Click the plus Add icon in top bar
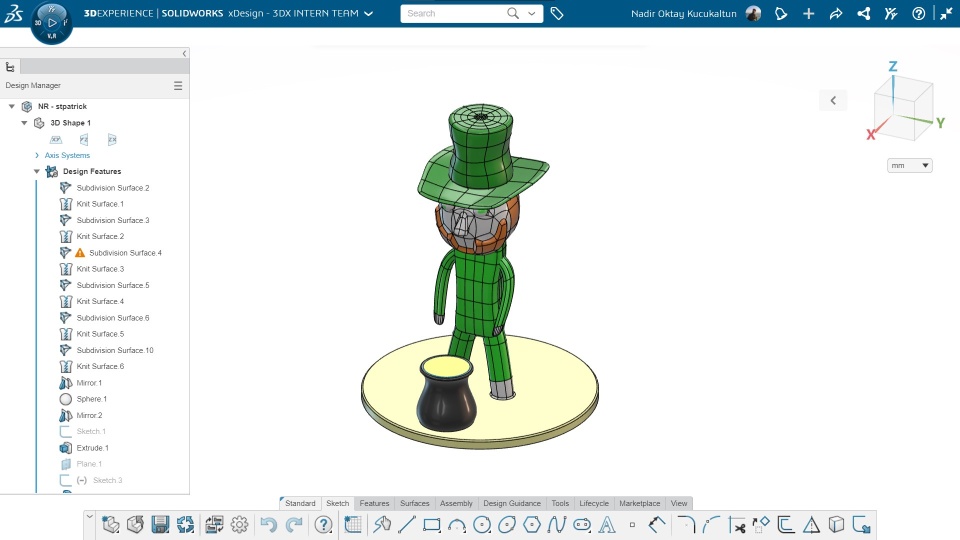Viewport: 960px width, 540px height. tap(808, 13)
